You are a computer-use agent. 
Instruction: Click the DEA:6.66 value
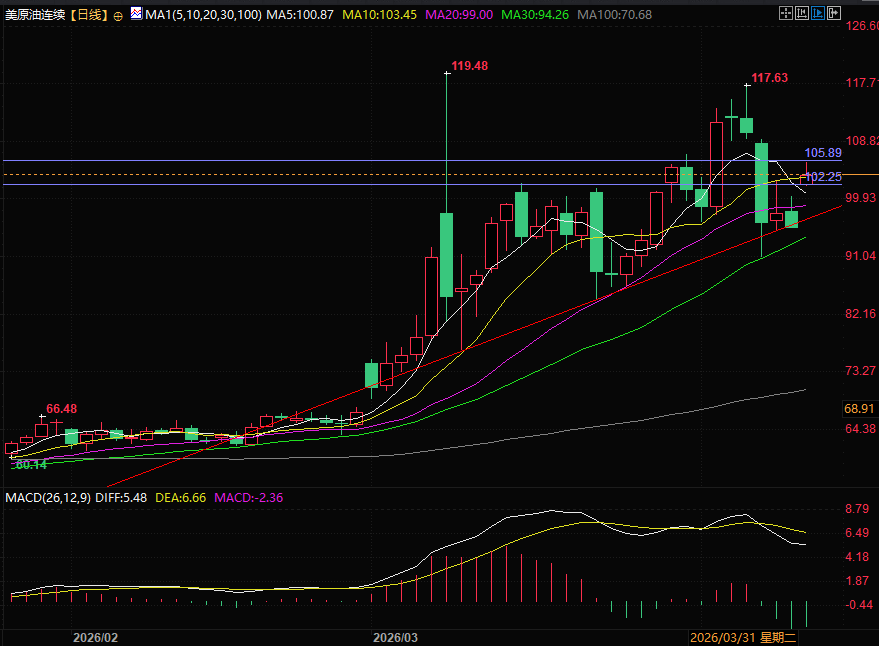point(181,498)
